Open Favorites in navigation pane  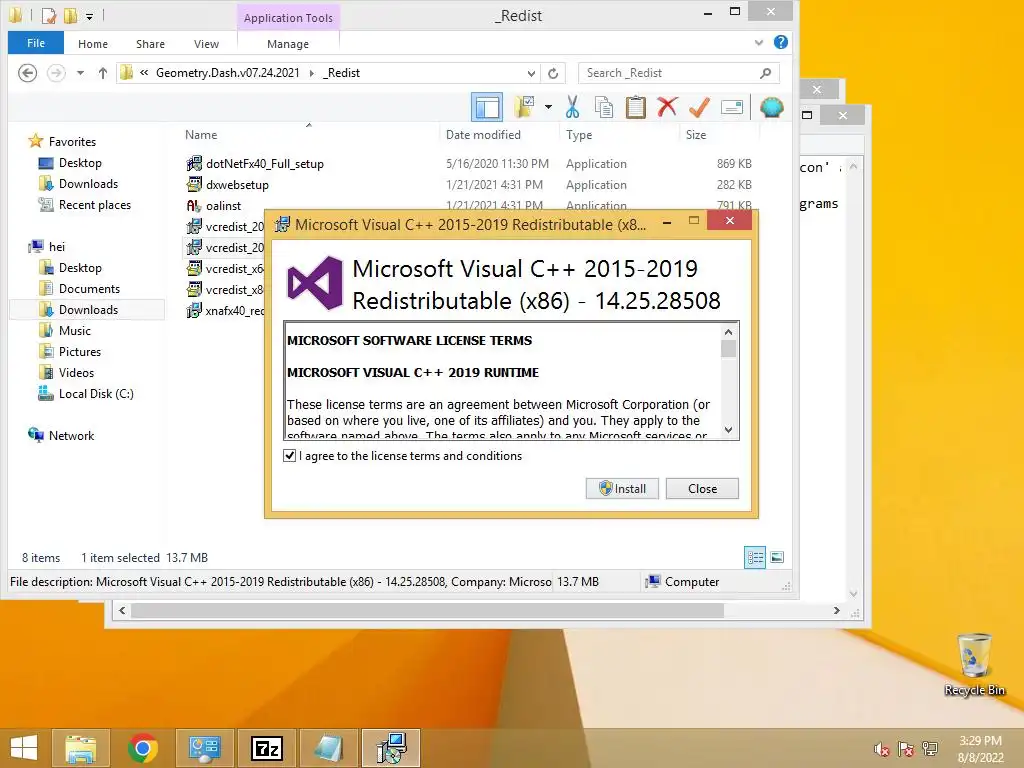point(72,142)
